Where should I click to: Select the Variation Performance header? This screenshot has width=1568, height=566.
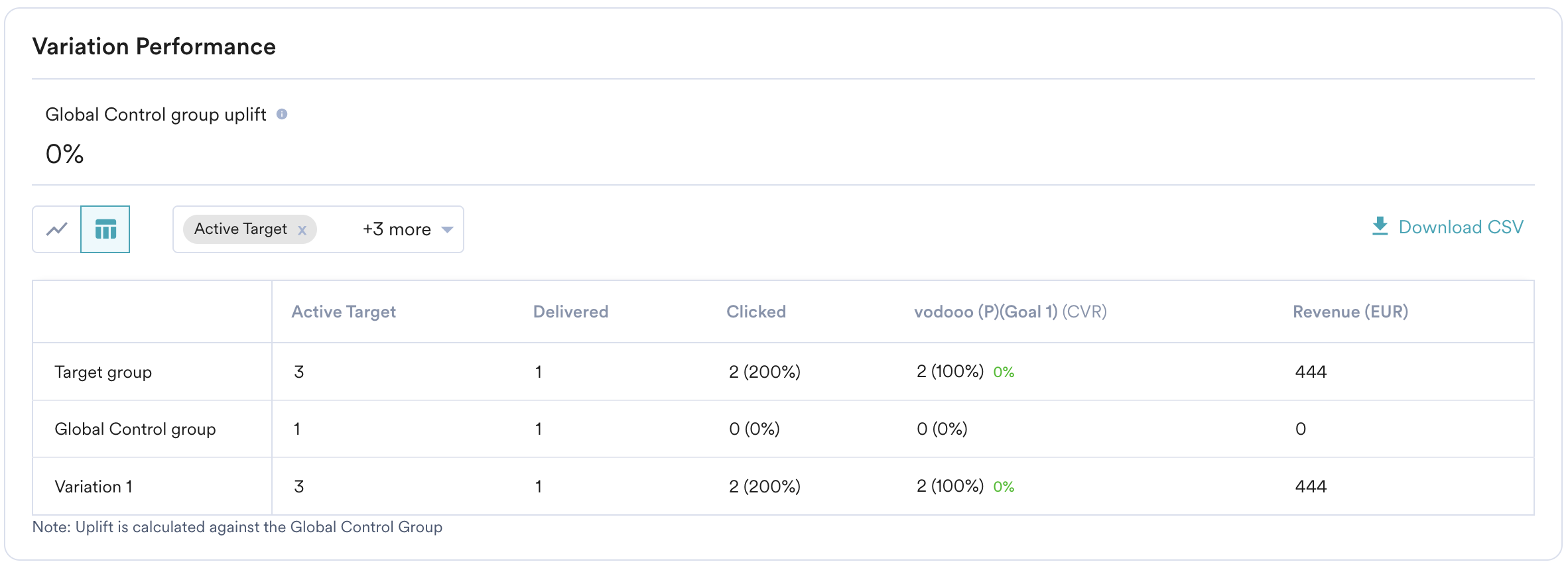pos(155,46)
